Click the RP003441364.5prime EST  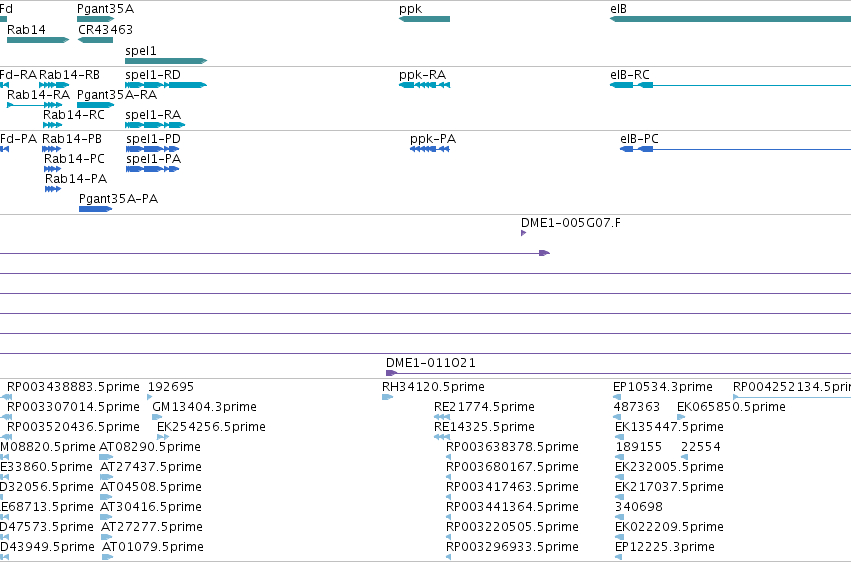pos(449,516)
